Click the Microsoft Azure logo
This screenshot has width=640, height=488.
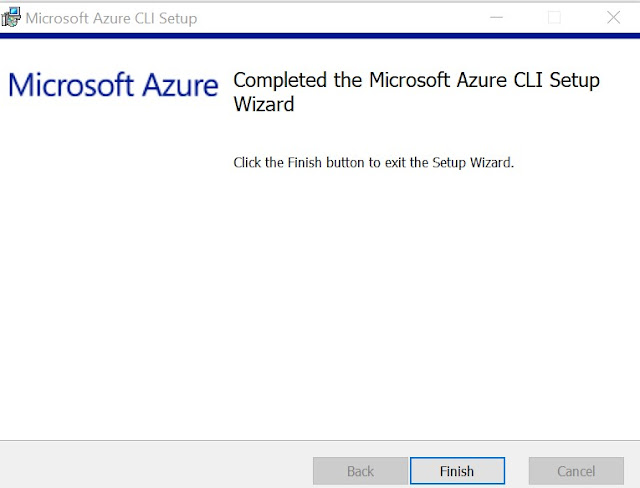coord(113,85)
